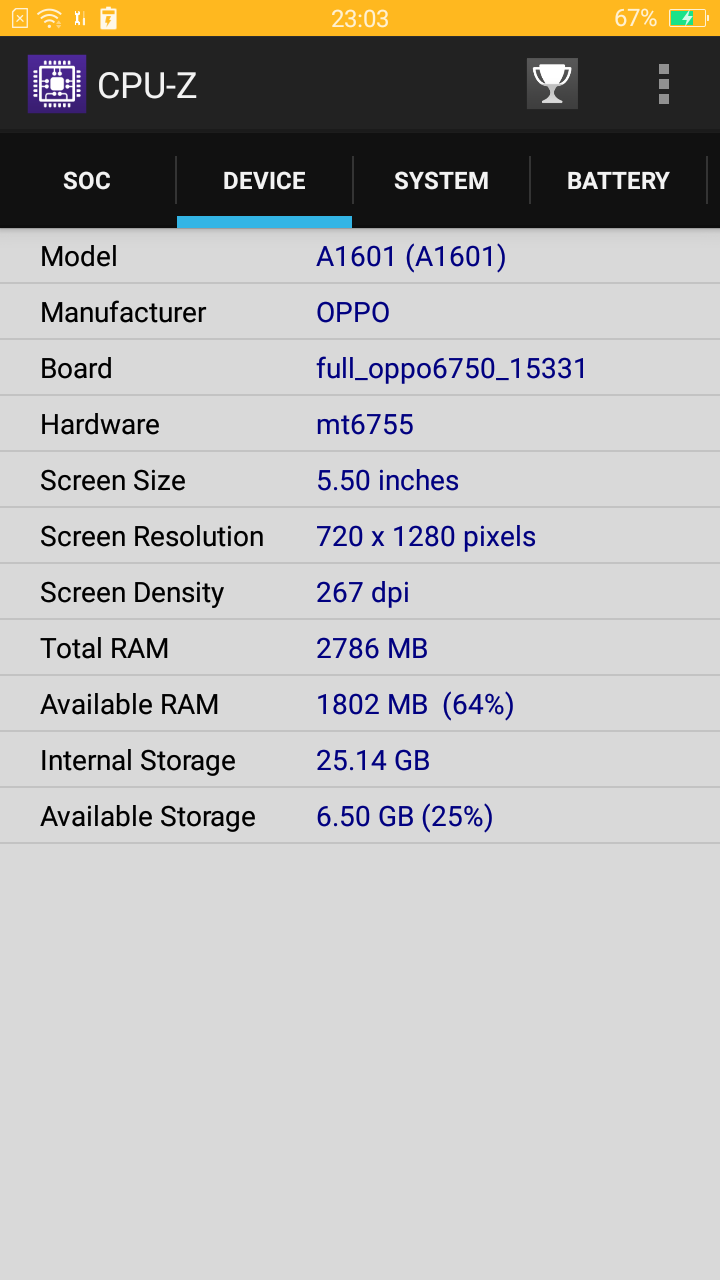Select the DEVICE tab
The width and height of the screenshot is (720, 1280).
[264, 181]
